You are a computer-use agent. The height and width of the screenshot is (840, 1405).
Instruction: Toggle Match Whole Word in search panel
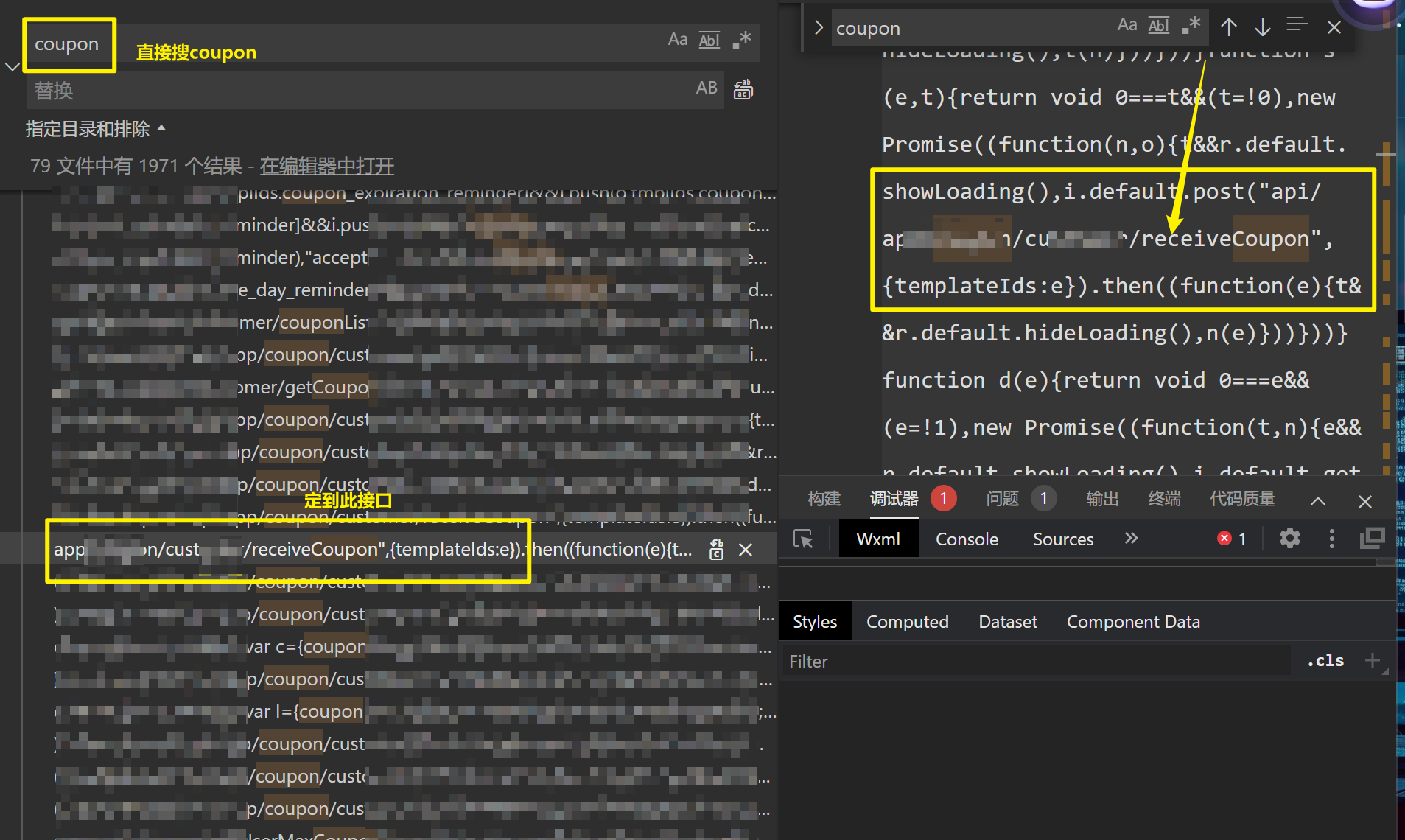[x=709, y=40]
